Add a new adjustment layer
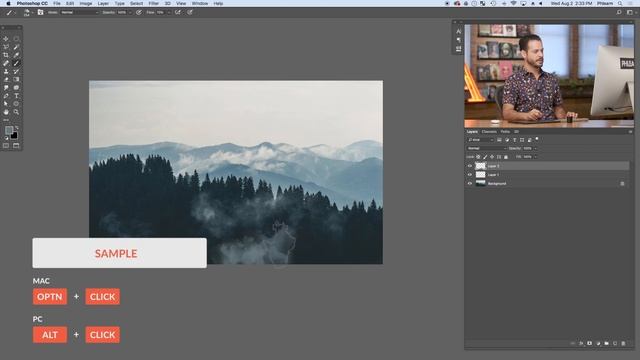The height and width of the screenshot is (360, 640). pos(598,344)
